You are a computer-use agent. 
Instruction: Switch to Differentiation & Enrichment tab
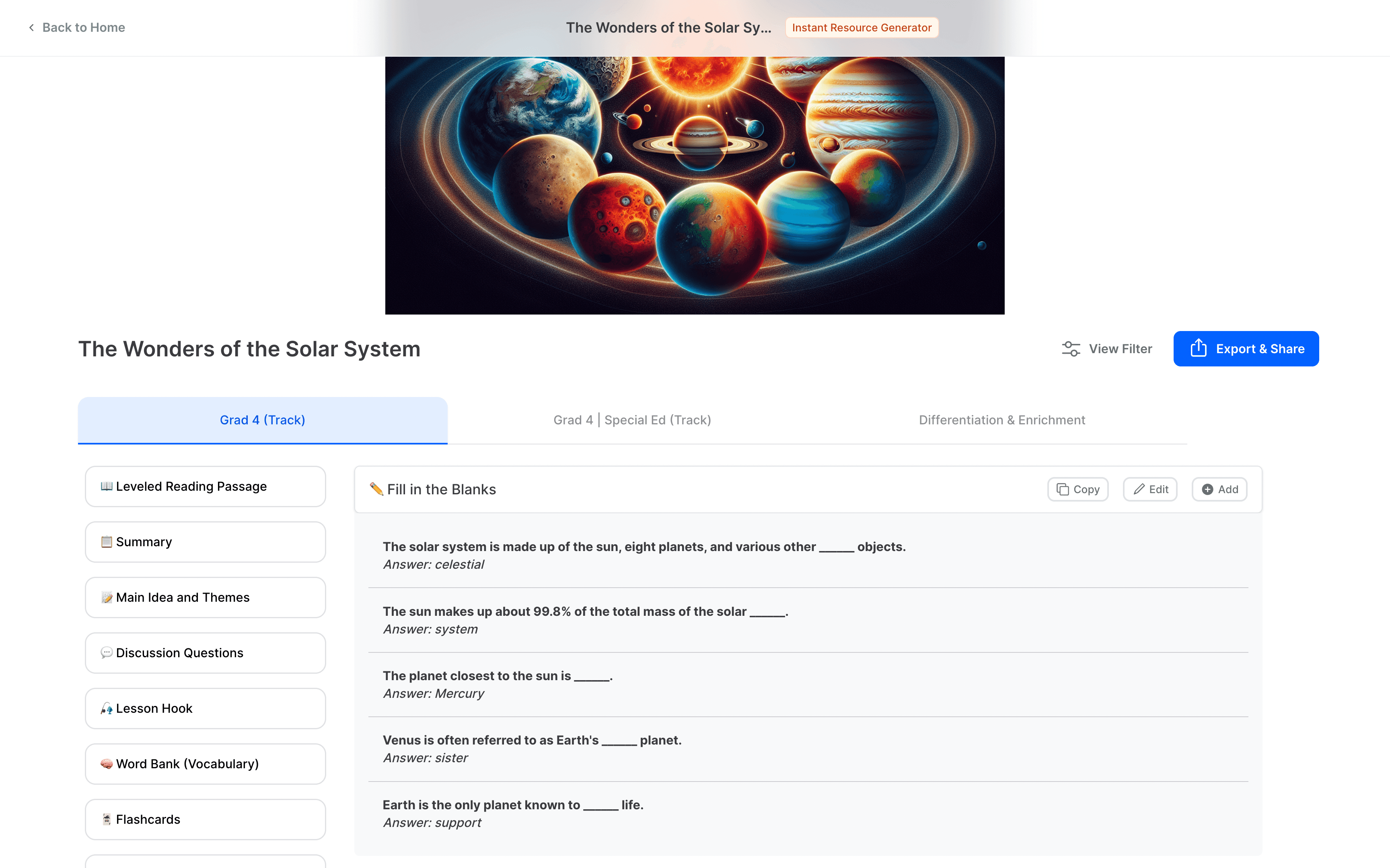1002,419
